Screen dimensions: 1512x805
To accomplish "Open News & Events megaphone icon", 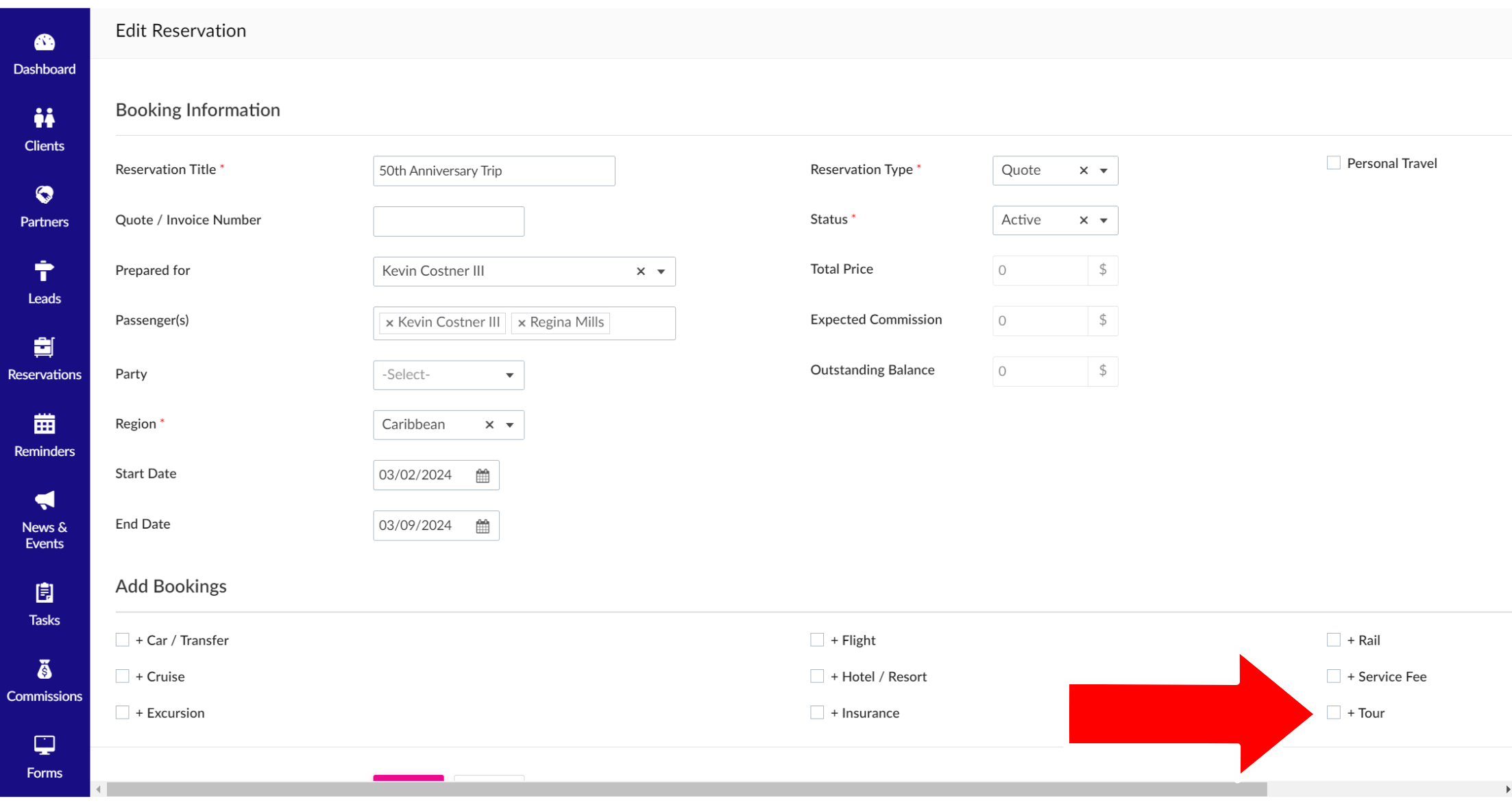I will point(45,501).
